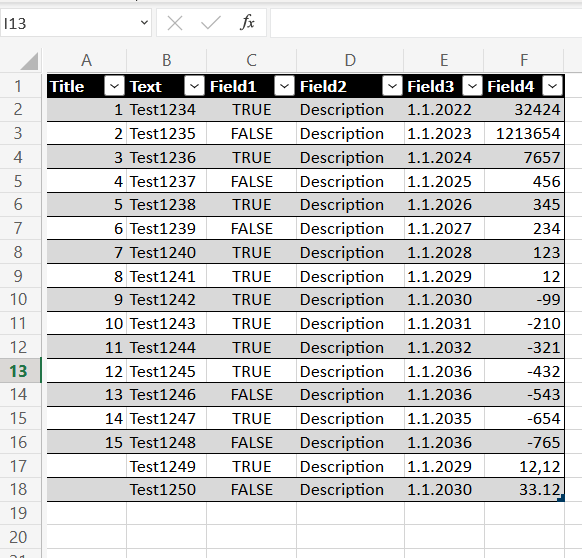582x558 pixels.
Task: Click Title cell with value 10
Action: coord(86,324)
